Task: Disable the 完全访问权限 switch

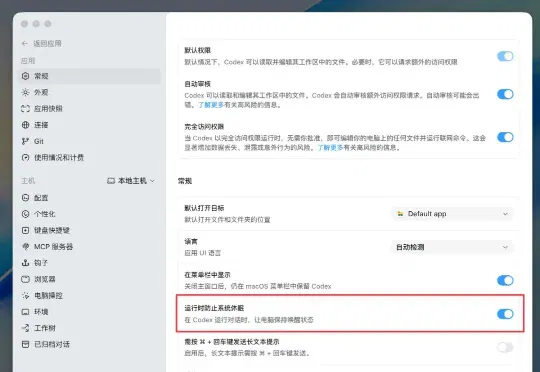Action: point(505,137)
